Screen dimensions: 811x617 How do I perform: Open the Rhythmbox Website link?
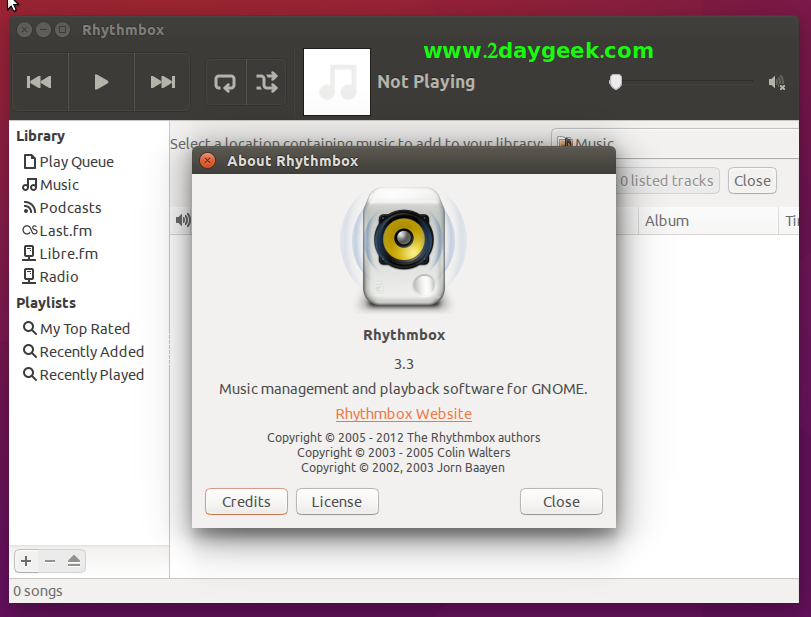(403, 414)
